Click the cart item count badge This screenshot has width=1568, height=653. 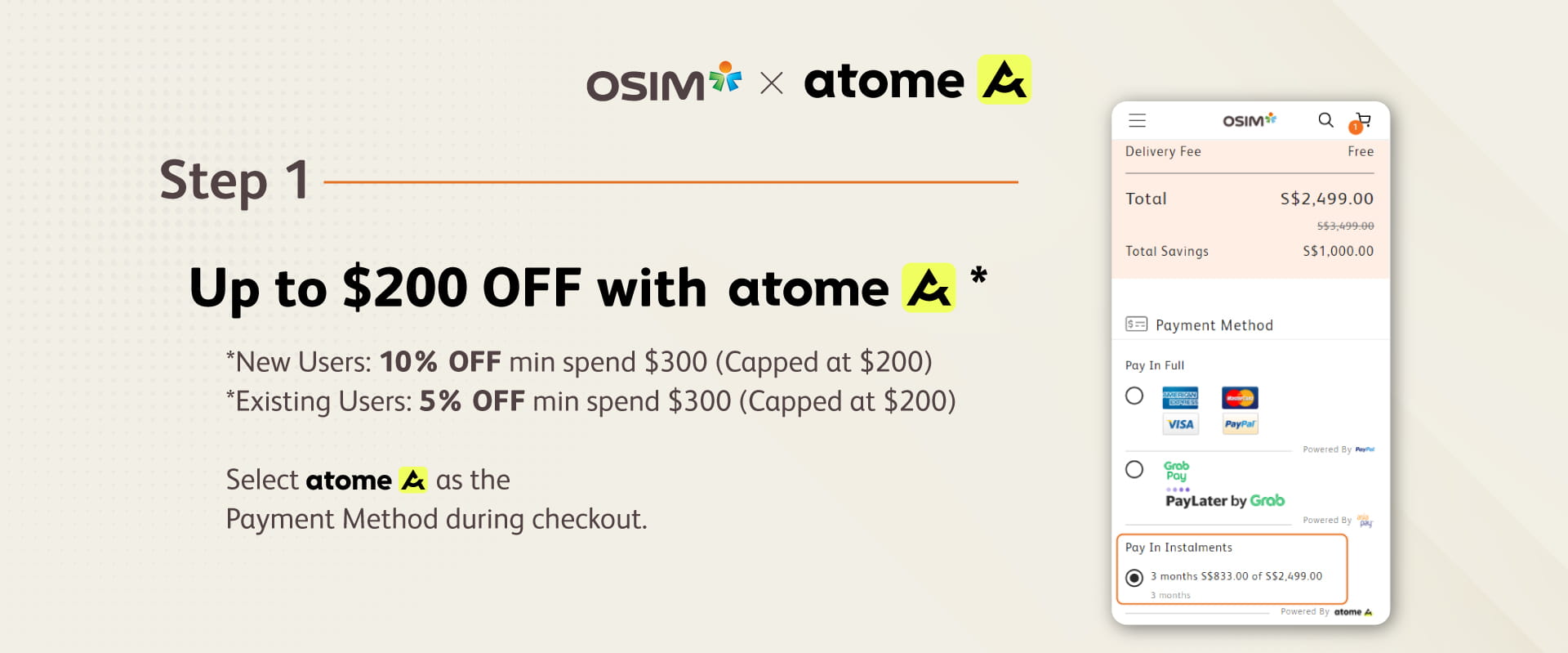(x=1355, y=127)
